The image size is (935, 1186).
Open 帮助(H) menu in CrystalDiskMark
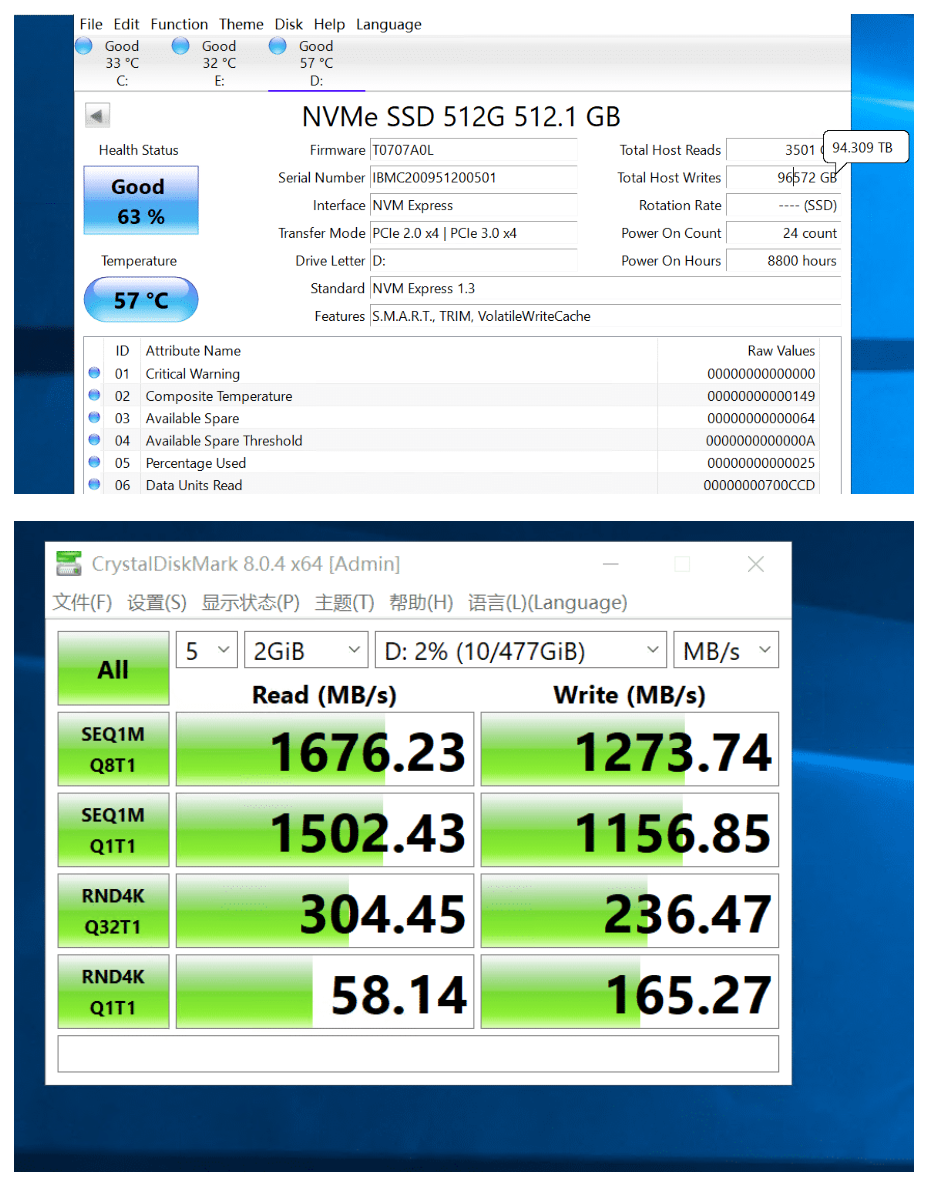421,602
